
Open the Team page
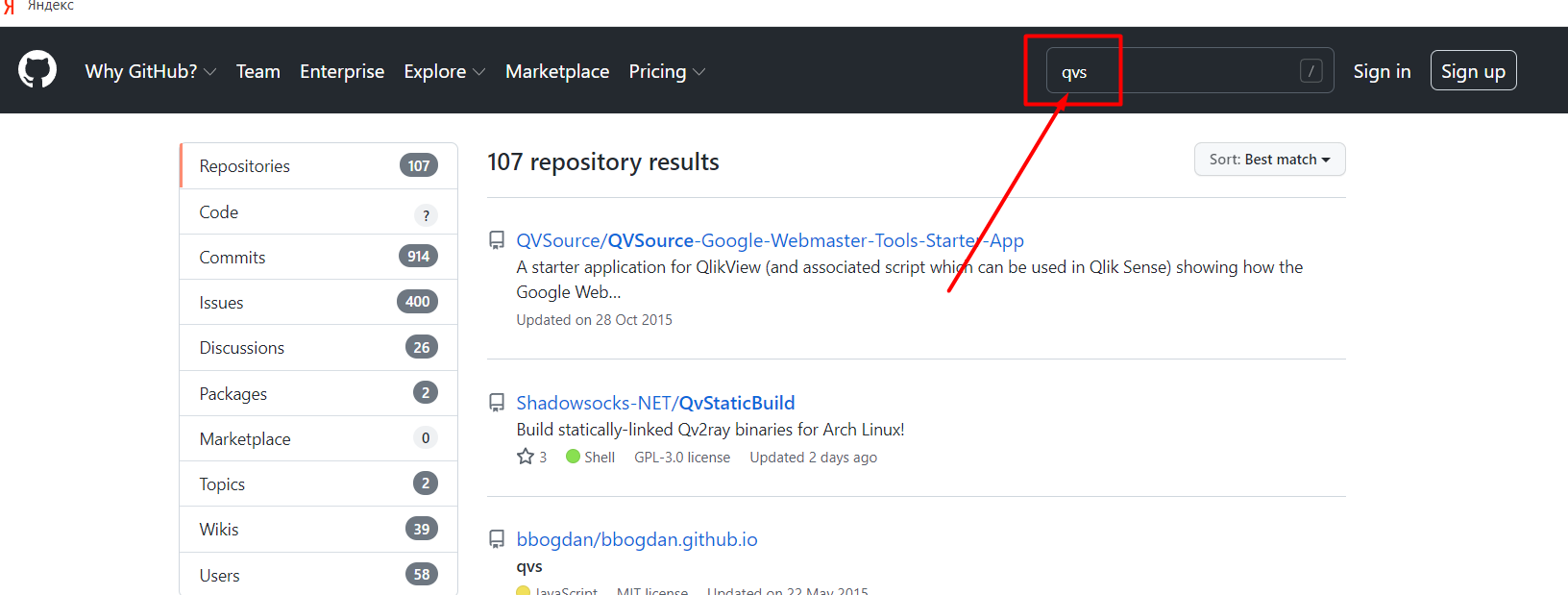(258, 71)
